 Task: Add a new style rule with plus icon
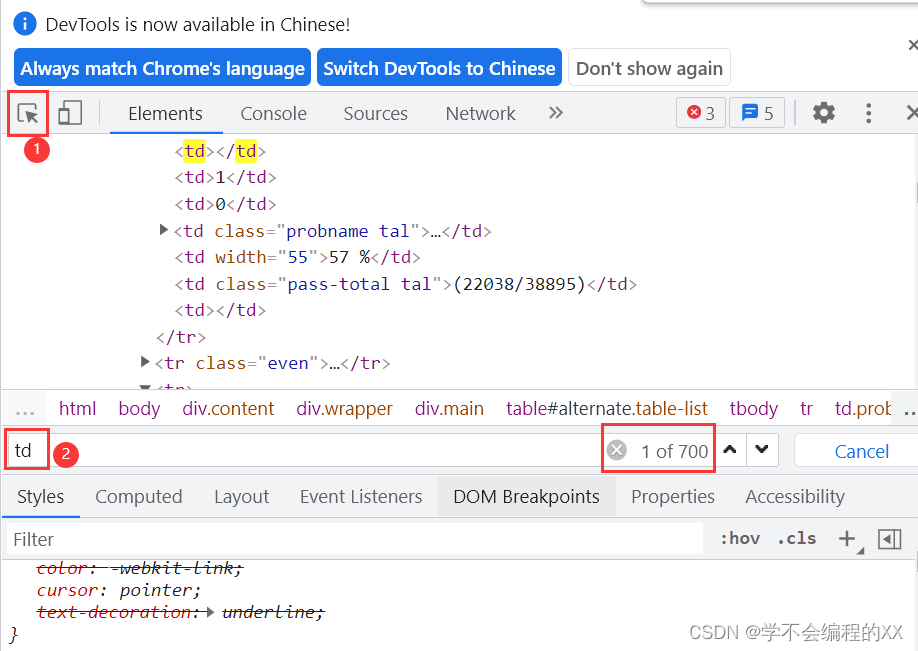(x=847, y=539)
